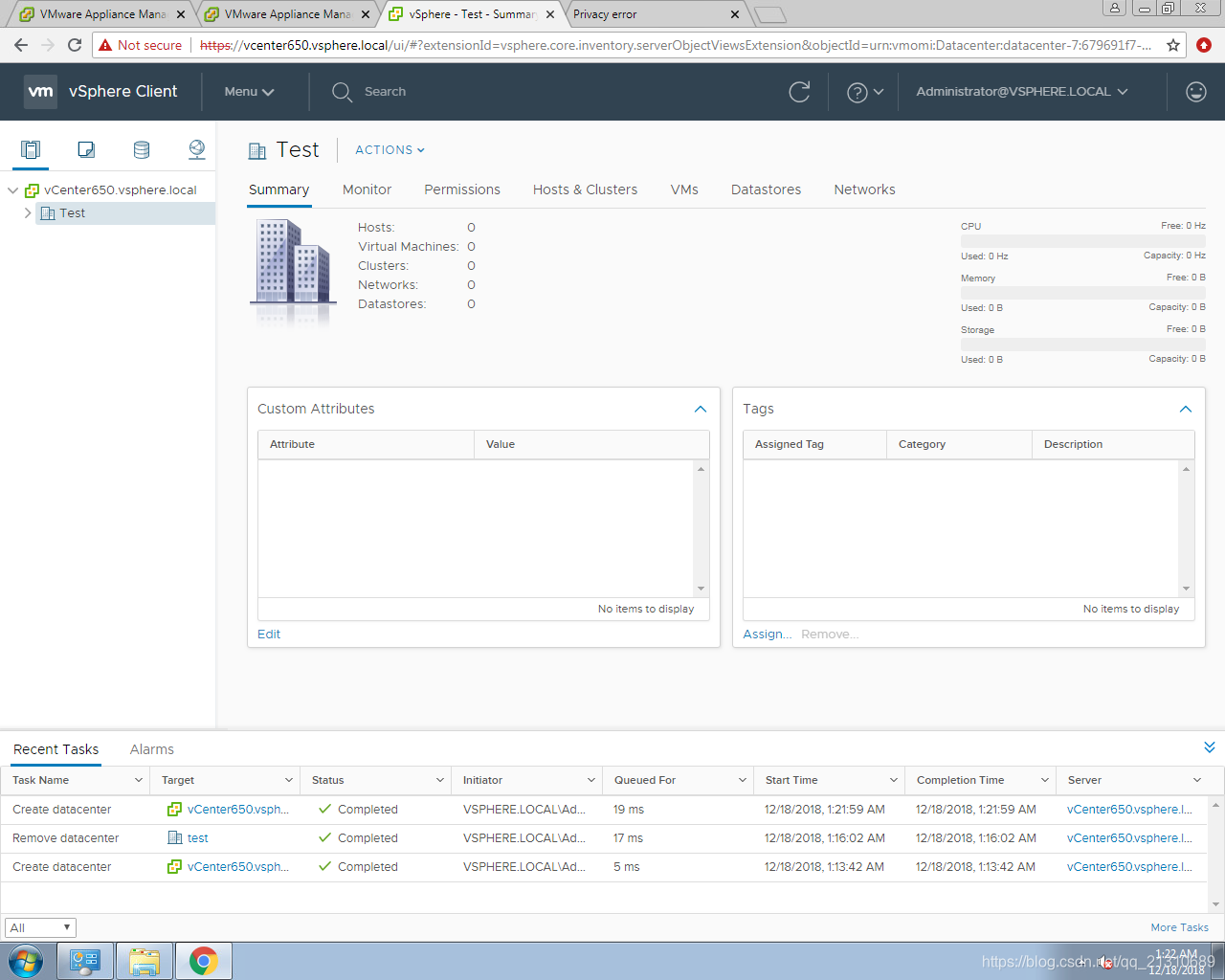Open the VMs and Templates inventory view icon

pos(86,149)
